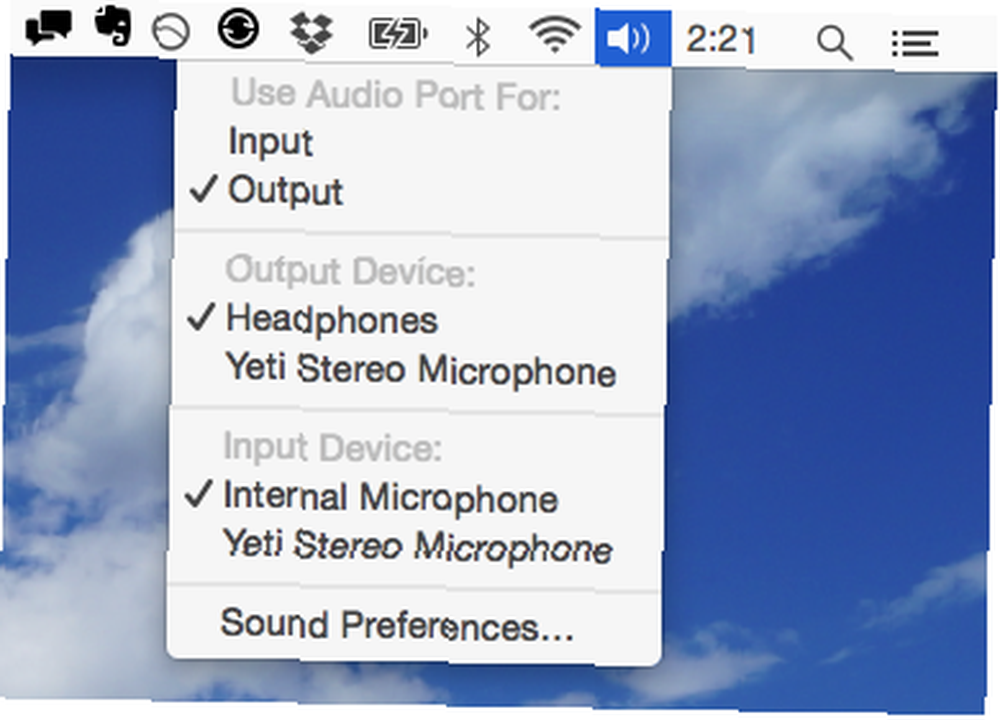Close the volume speaker menu icon
This screenshot has width=1000, height=720.
633,38
